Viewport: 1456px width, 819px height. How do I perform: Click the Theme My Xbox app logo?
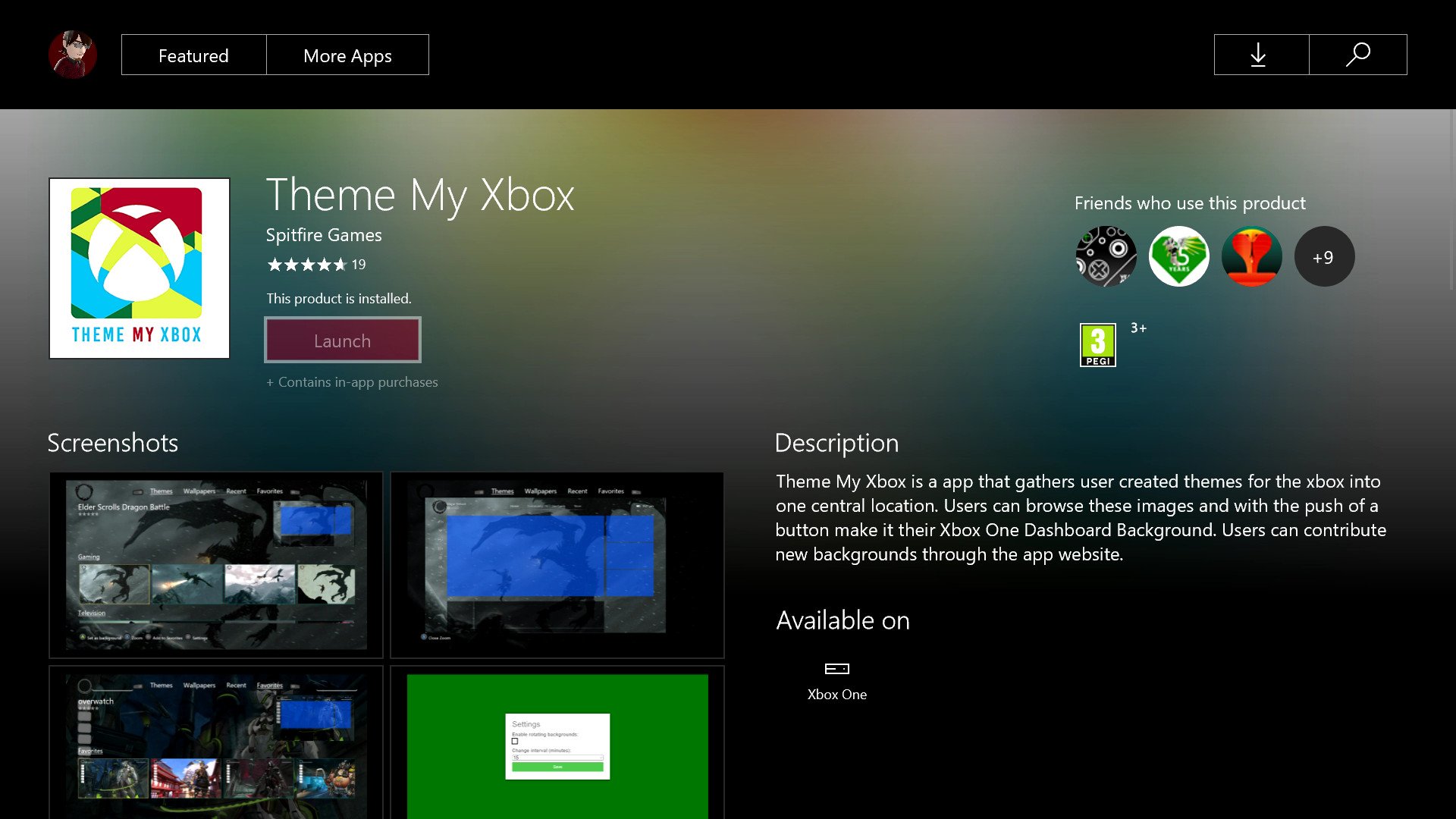140,268
